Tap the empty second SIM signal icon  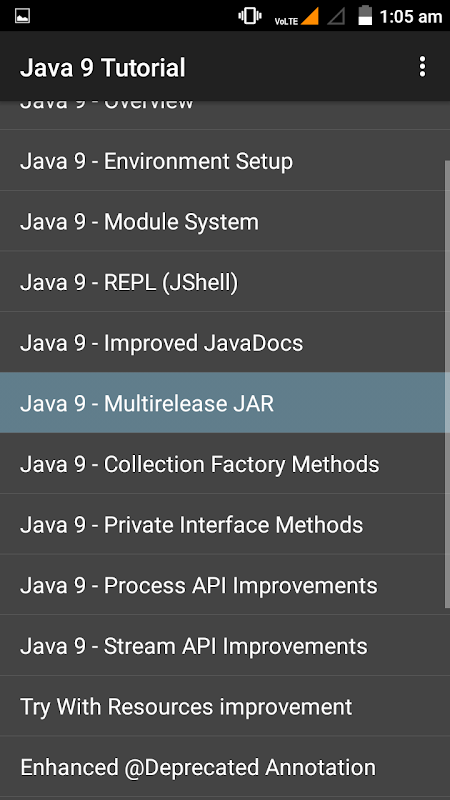coord(336,16)
